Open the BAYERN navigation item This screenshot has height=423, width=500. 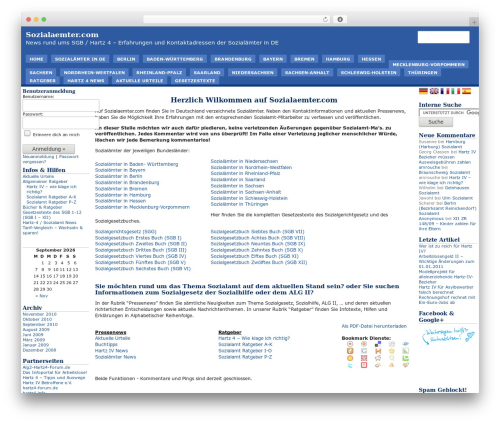273,59
